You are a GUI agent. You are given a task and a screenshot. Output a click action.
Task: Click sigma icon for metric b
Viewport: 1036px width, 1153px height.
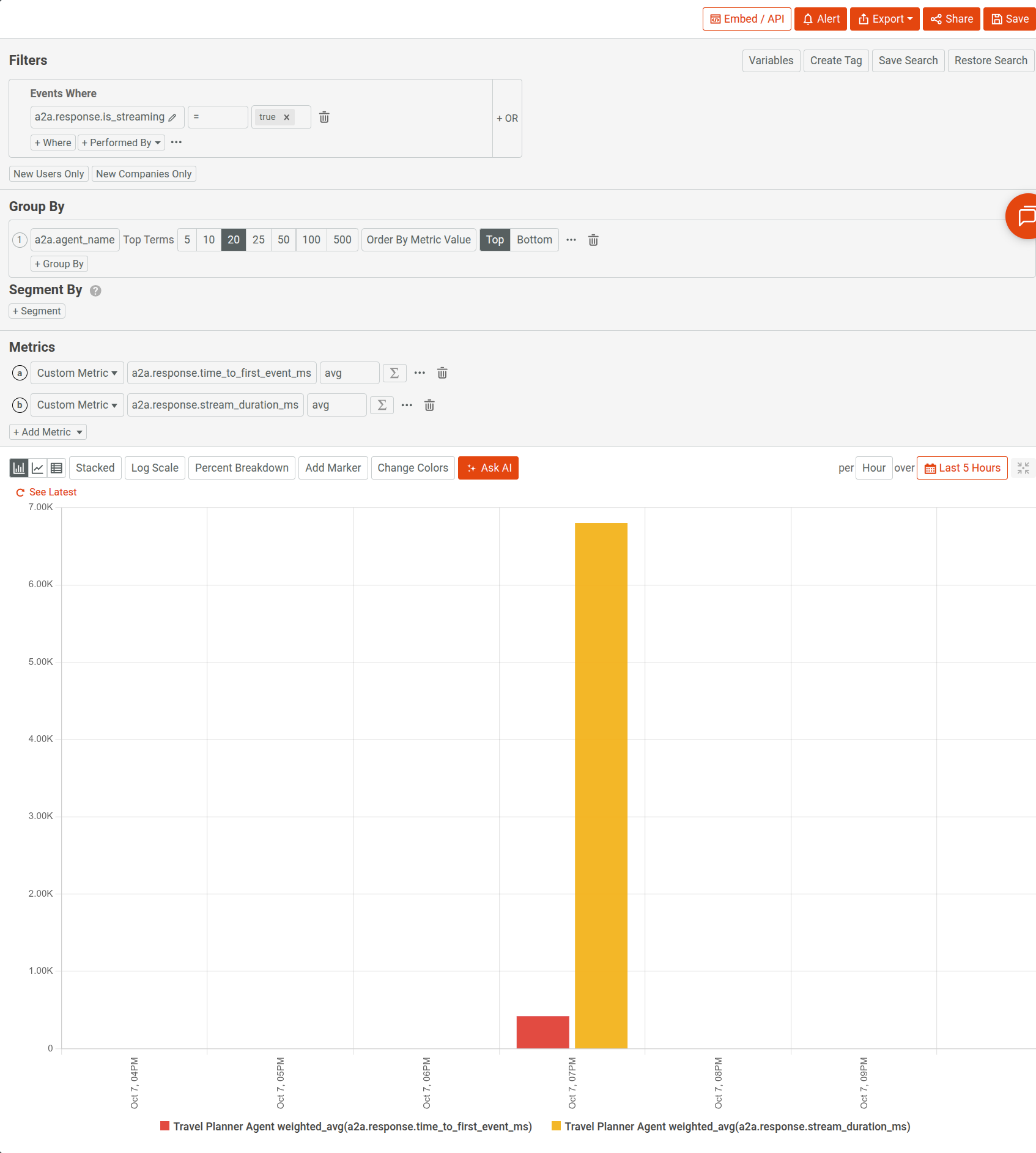coord(382,405)
